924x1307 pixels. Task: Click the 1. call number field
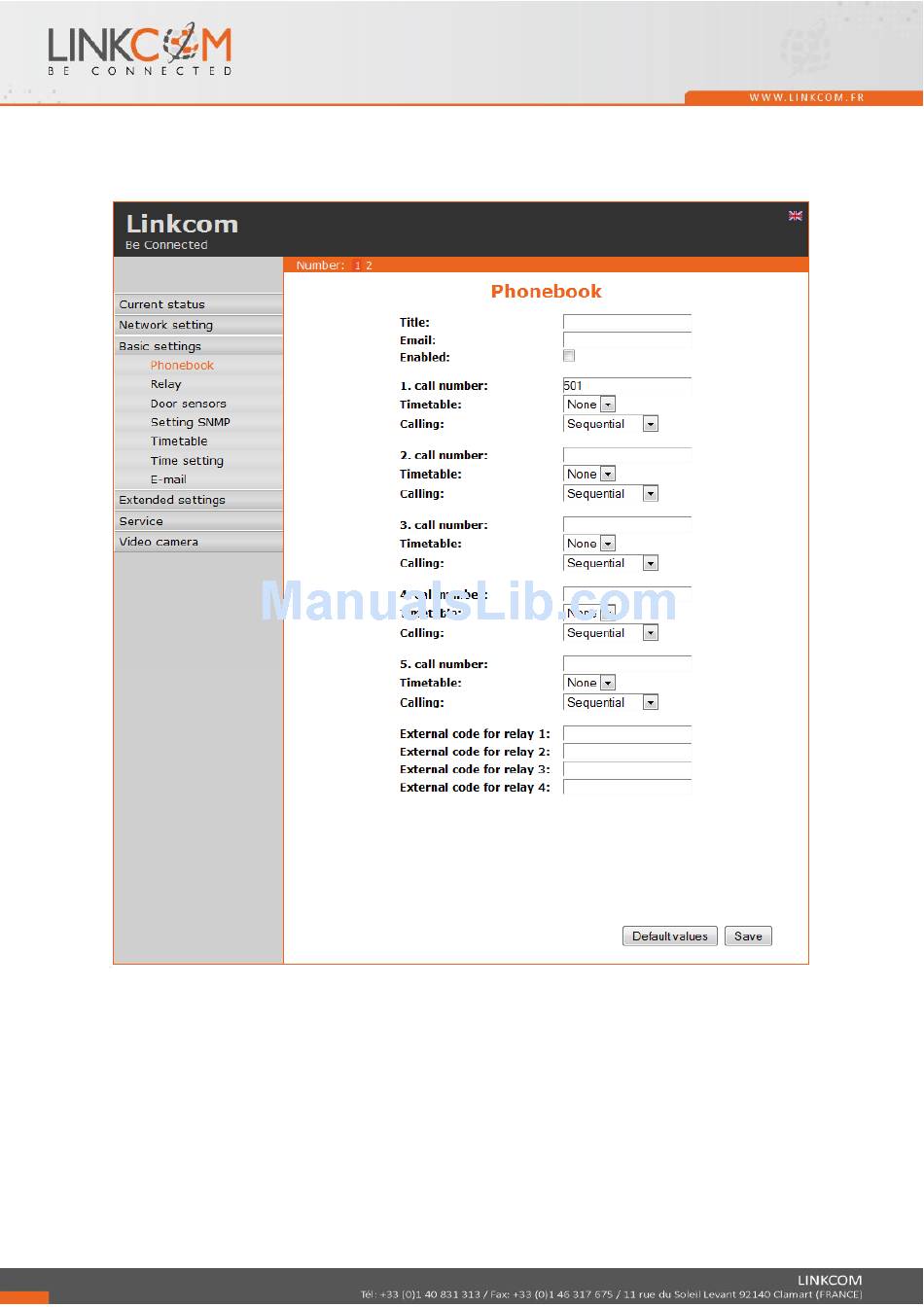point(627,386)
